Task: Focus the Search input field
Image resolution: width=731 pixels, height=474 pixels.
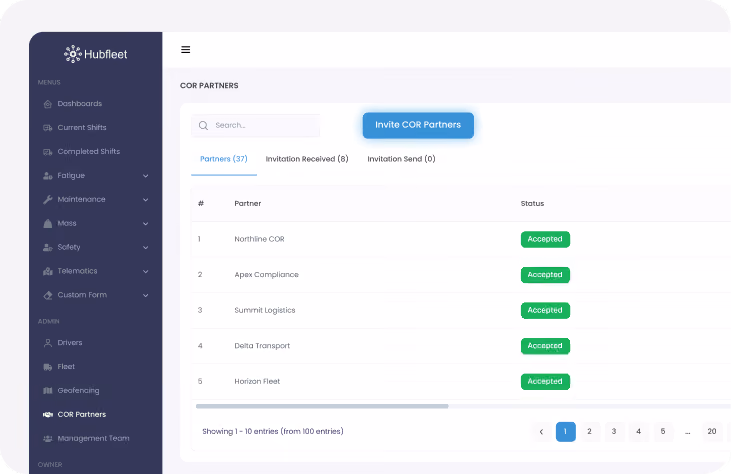Action: tap(255, 125)
